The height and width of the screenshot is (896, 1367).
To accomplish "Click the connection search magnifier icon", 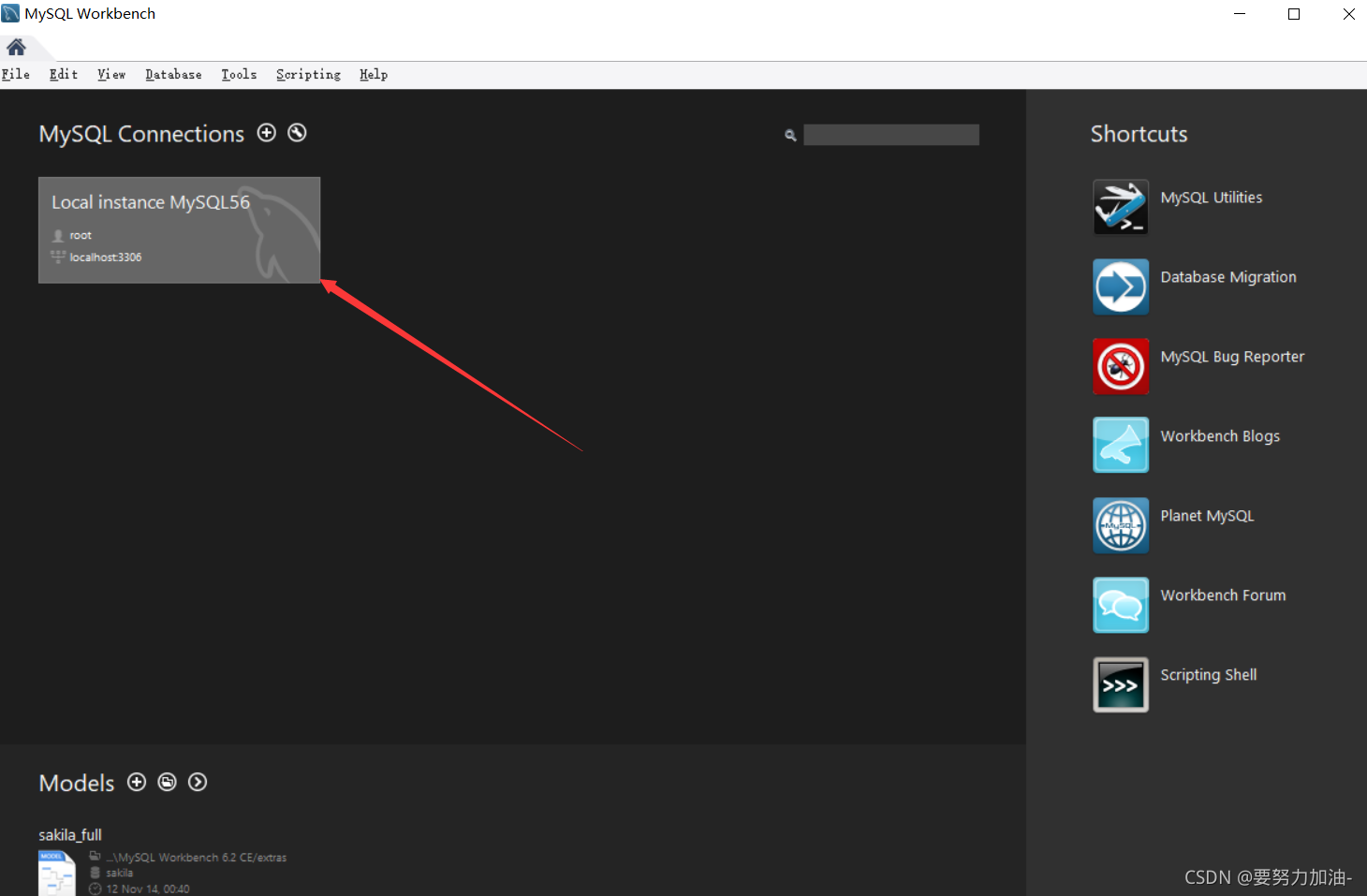I will point(790,136).
